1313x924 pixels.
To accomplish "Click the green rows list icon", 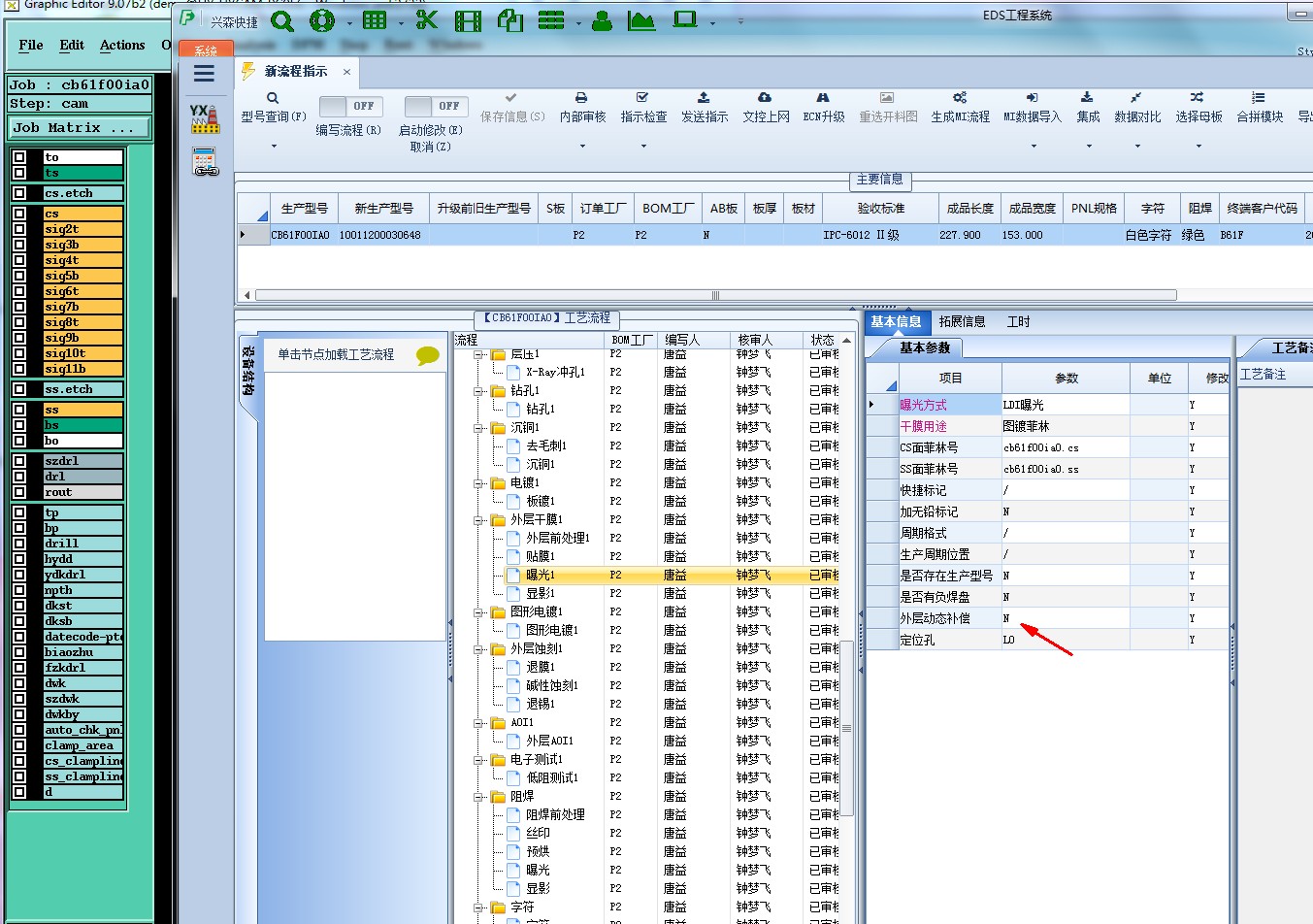I will tap(551, 20).
